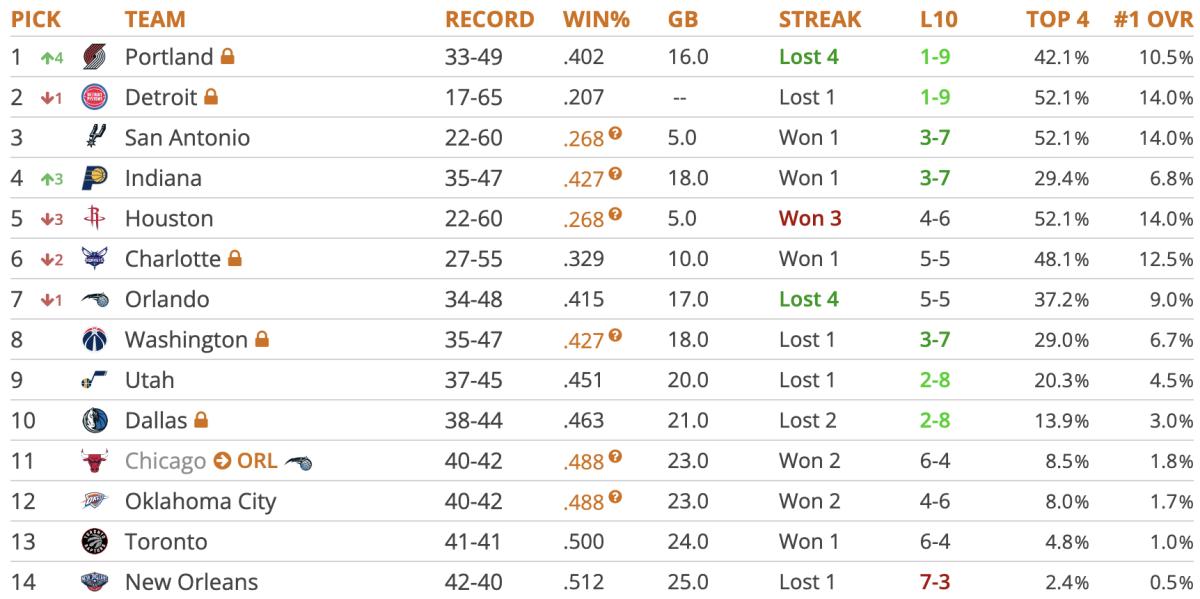1200x599 pixels.
Task: Click the tiebreaker help icon in Oklahoma City row
Action: pos(616,497)
